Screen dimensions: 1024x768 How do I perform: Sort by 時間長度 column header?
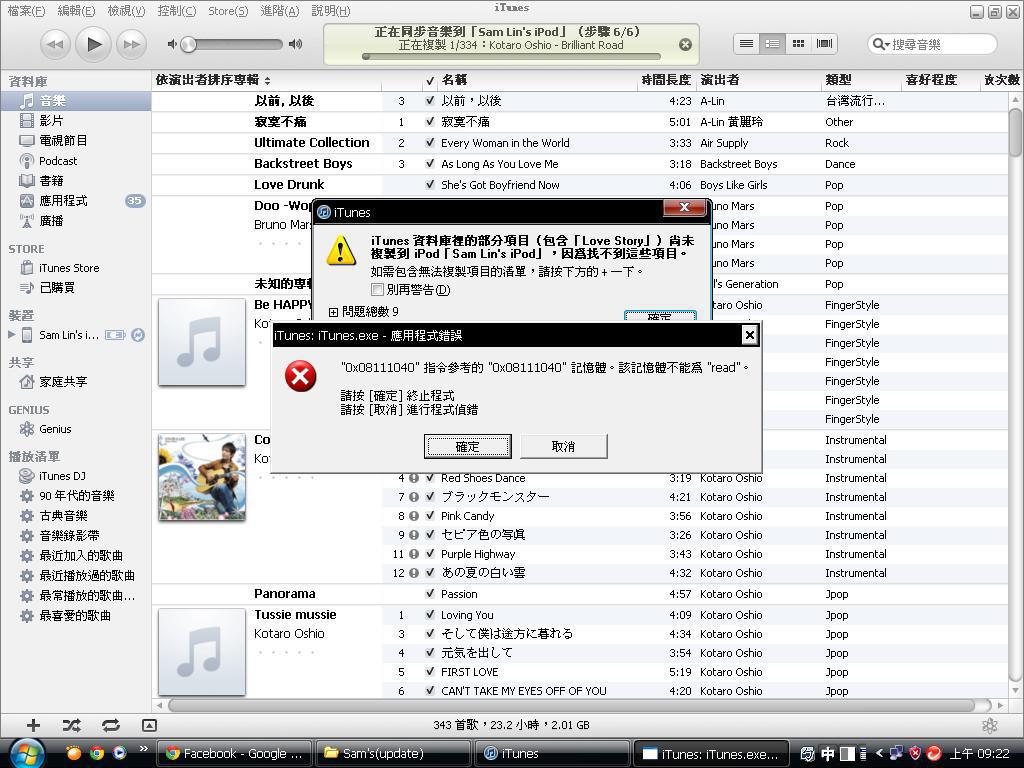coord(665,80)
